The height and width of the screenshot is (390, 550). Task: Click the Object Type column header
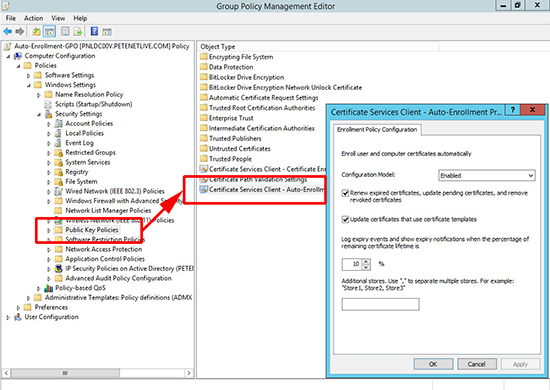click(317, 47)
